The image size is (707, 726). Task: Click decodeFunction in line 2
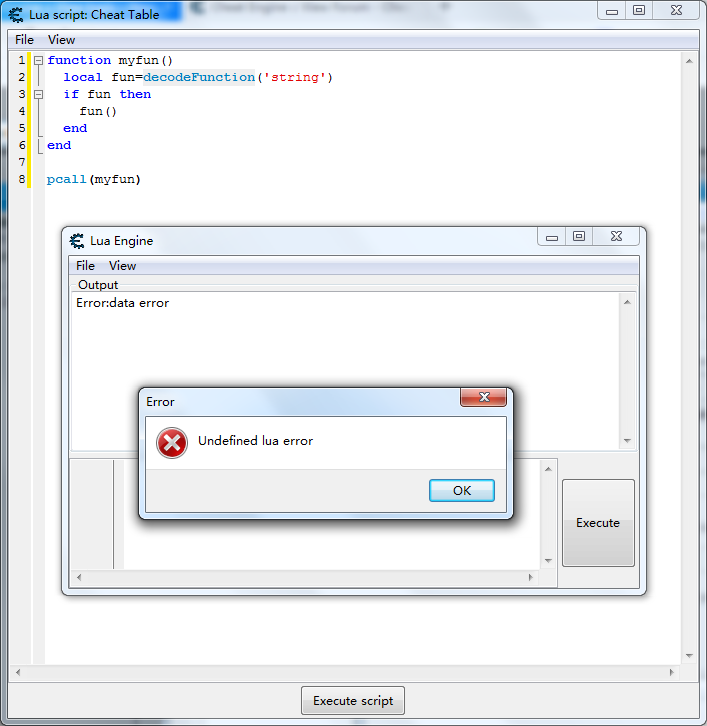[199, 77]
